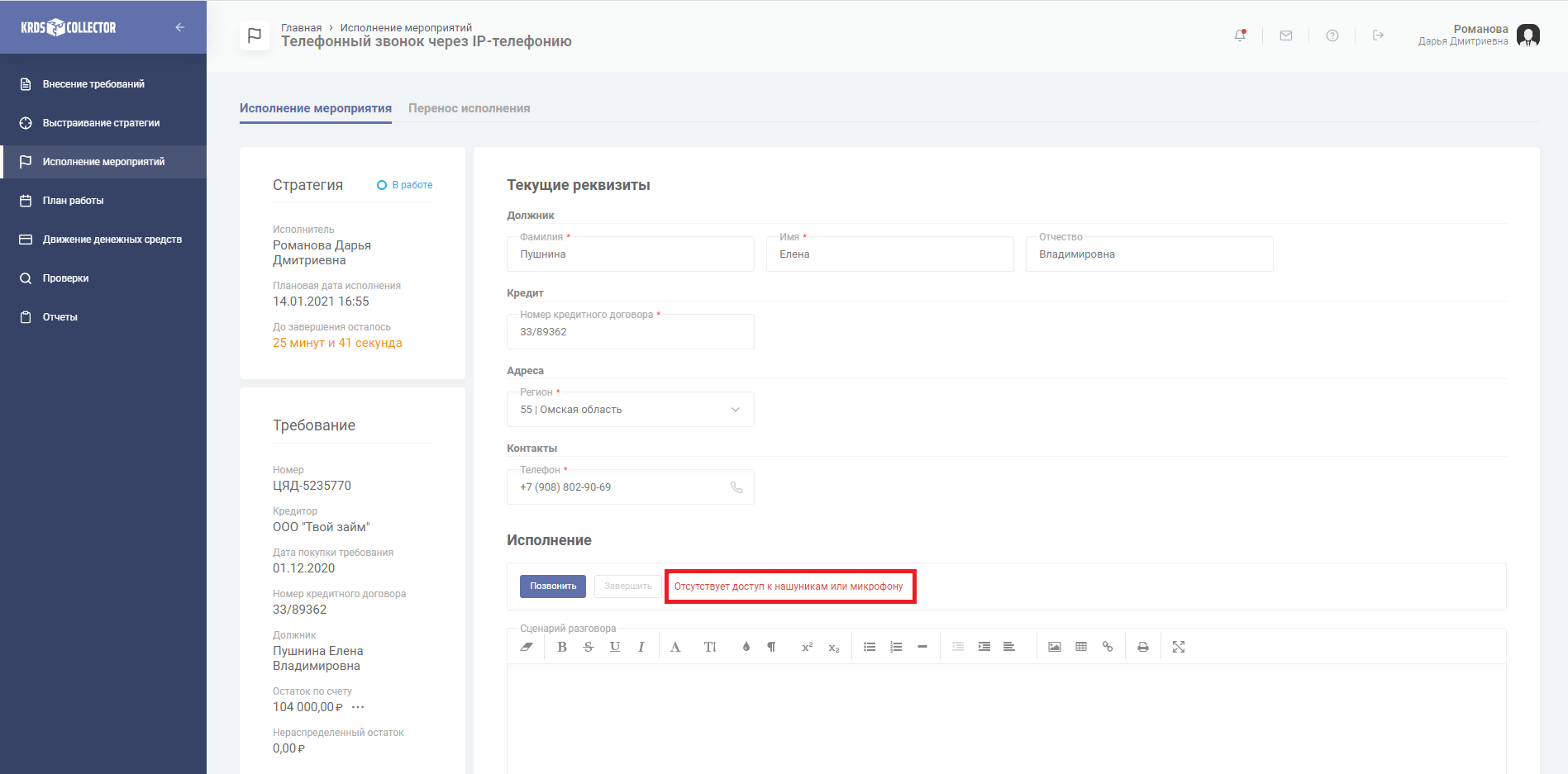
Task: Click the help question mark icon
Action: pos(1332,36)
